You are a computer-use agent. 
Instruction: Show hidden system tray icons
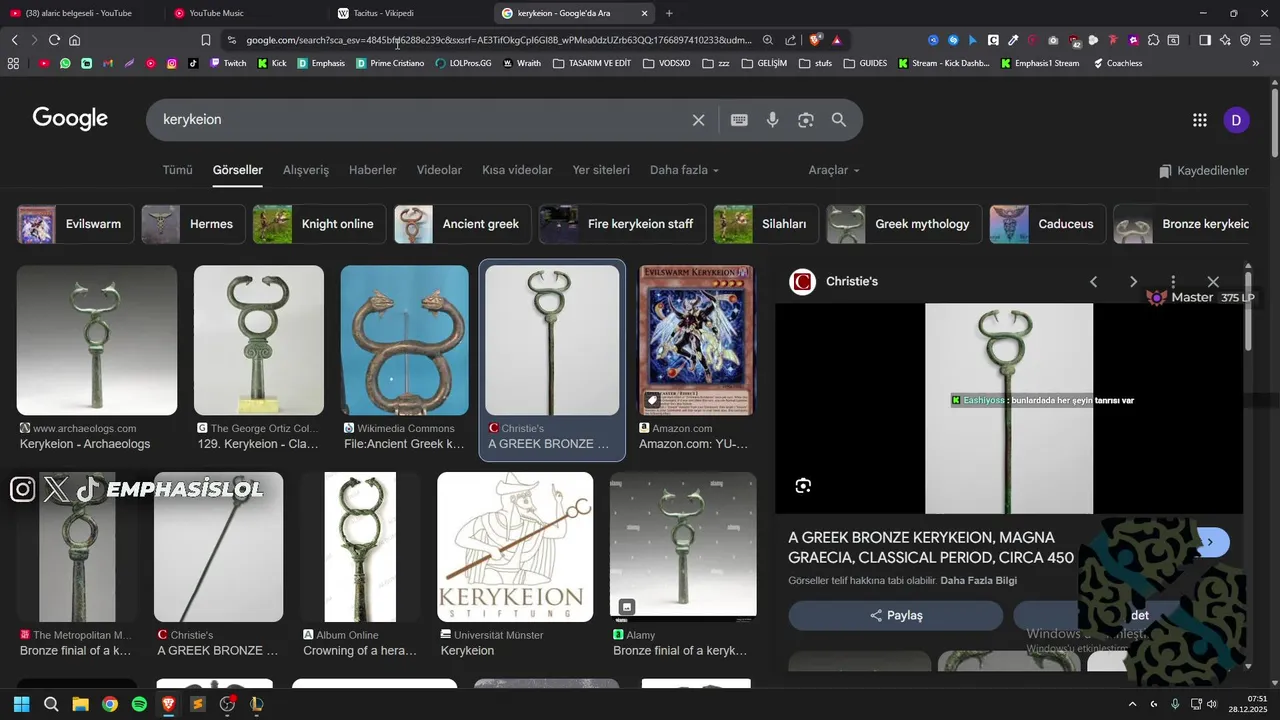click(x=1132, y=704)
